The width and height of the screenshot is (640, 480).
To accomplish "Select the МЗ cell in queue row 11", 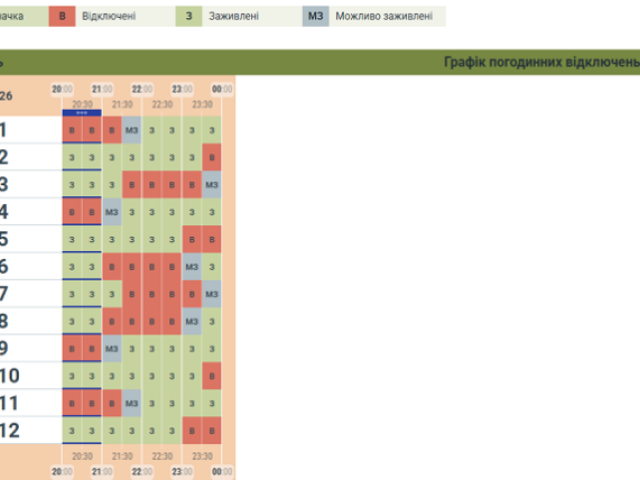I will point(132,402).
